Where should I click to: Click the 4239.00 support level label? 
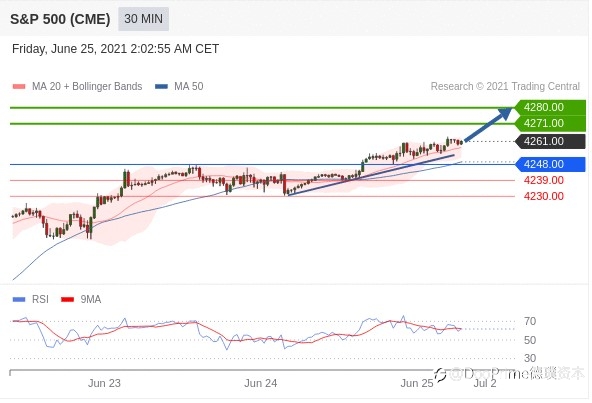pos(544,180)
